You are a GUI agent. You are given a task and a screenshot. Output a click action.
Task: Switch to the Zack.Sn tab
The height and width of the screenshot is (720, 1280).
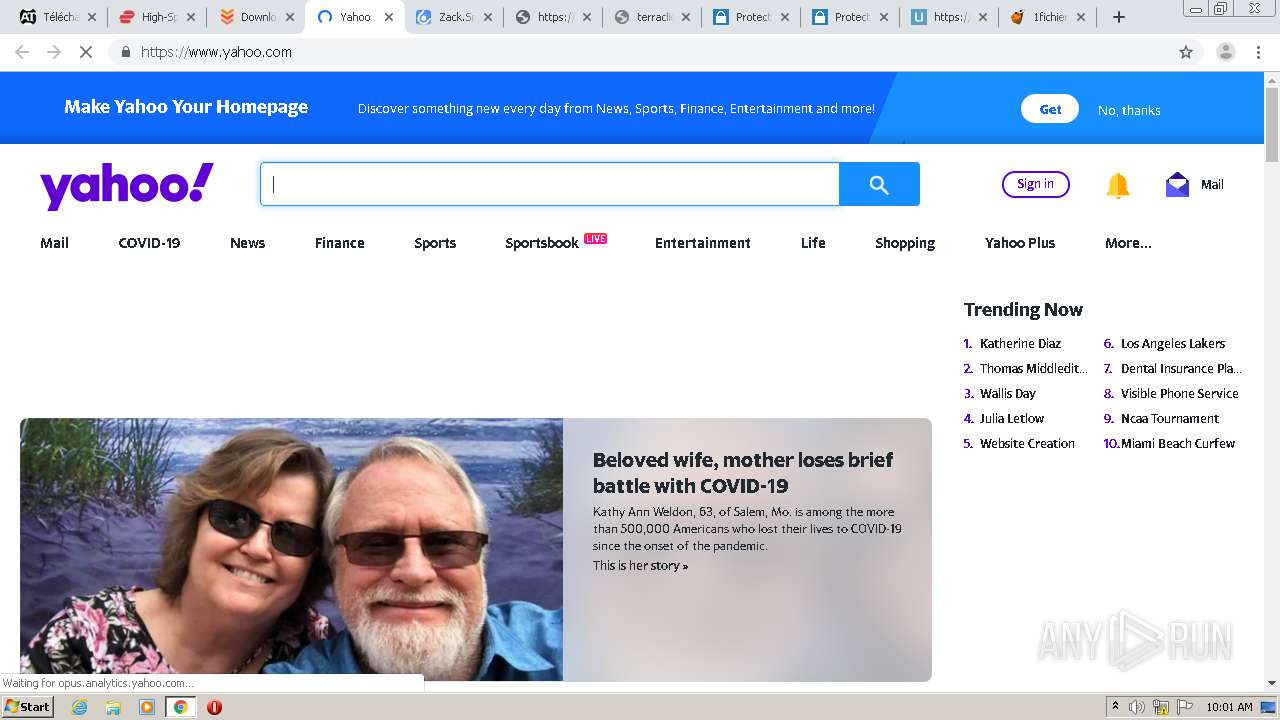click(454, 17)
